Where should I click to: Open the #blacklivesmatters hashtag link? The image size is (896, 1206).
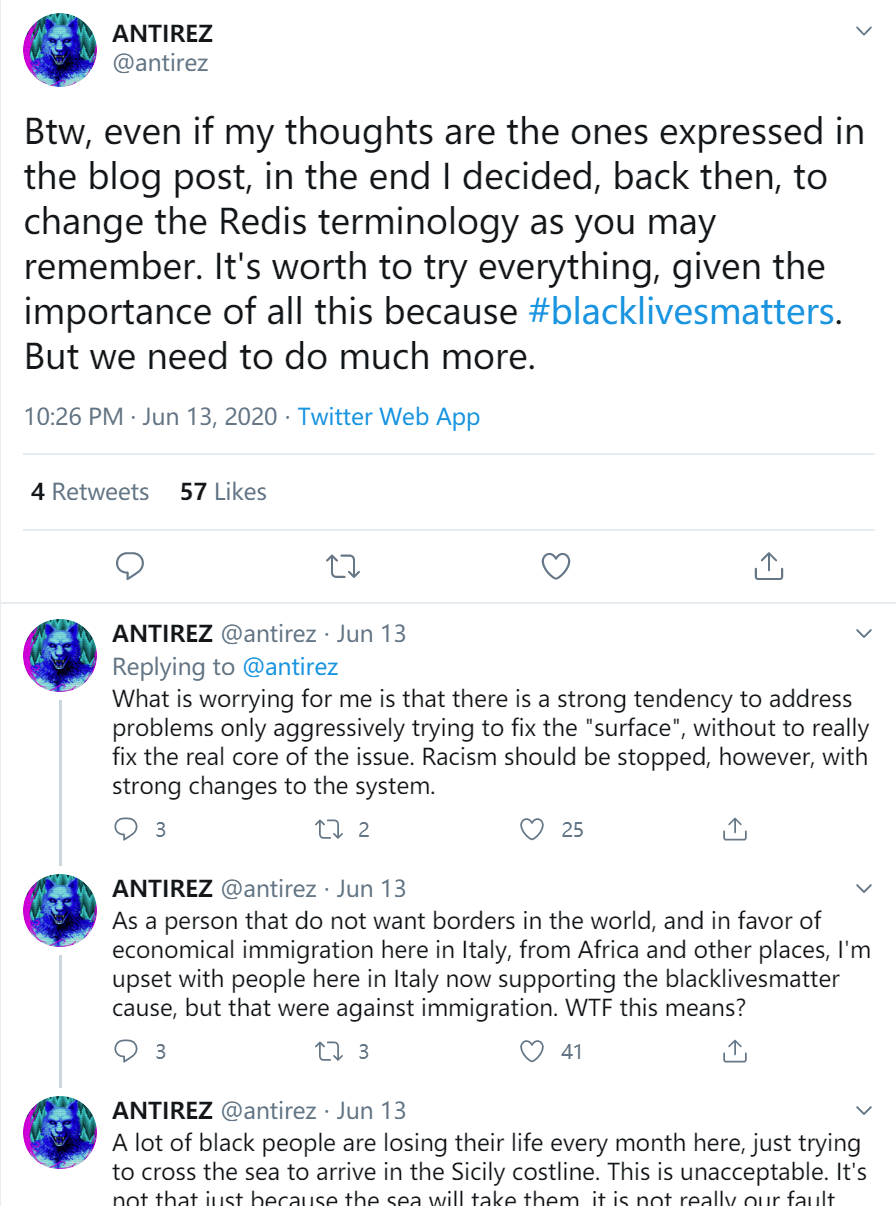[680, 312]
